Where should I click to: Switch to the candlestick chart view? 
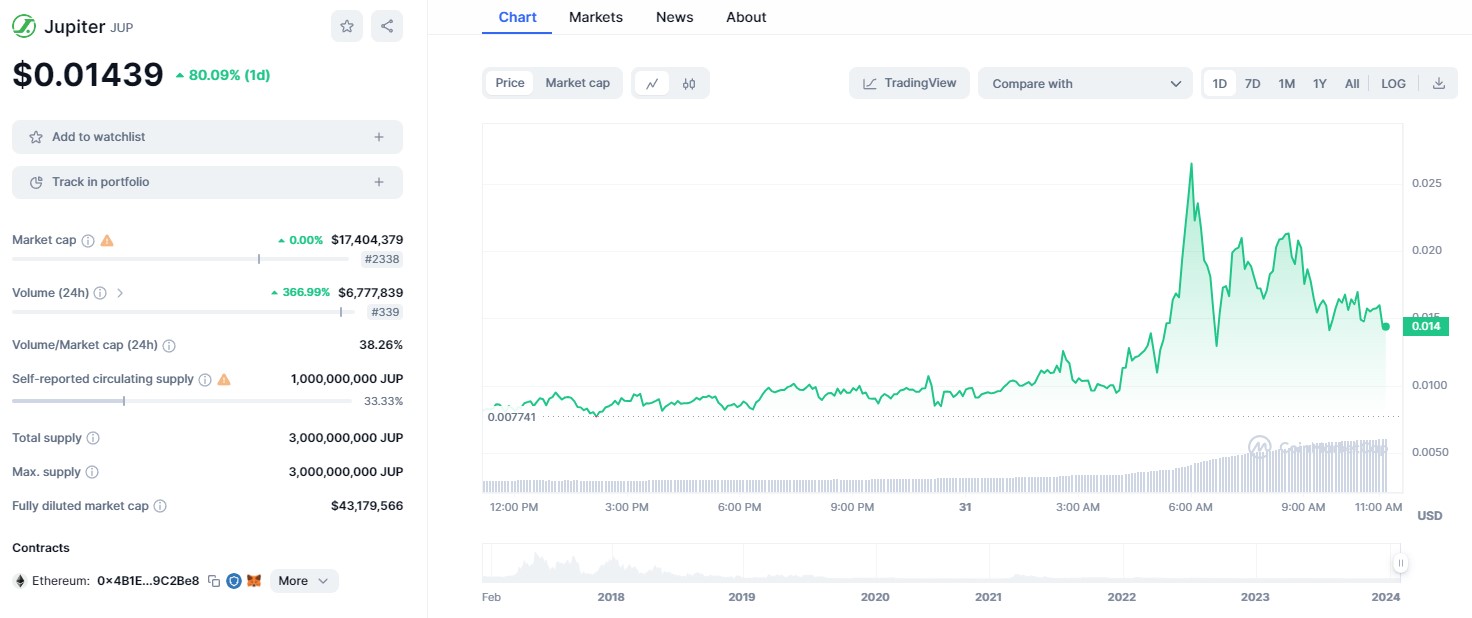pos(689,84)
